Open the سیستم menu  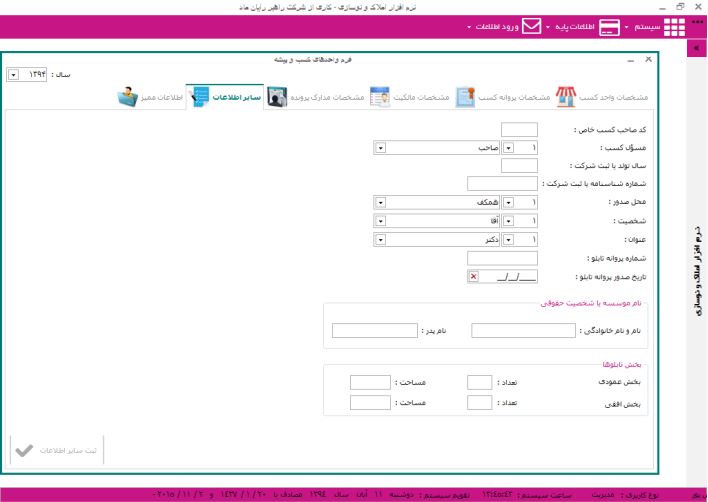[x=645, y=27]
